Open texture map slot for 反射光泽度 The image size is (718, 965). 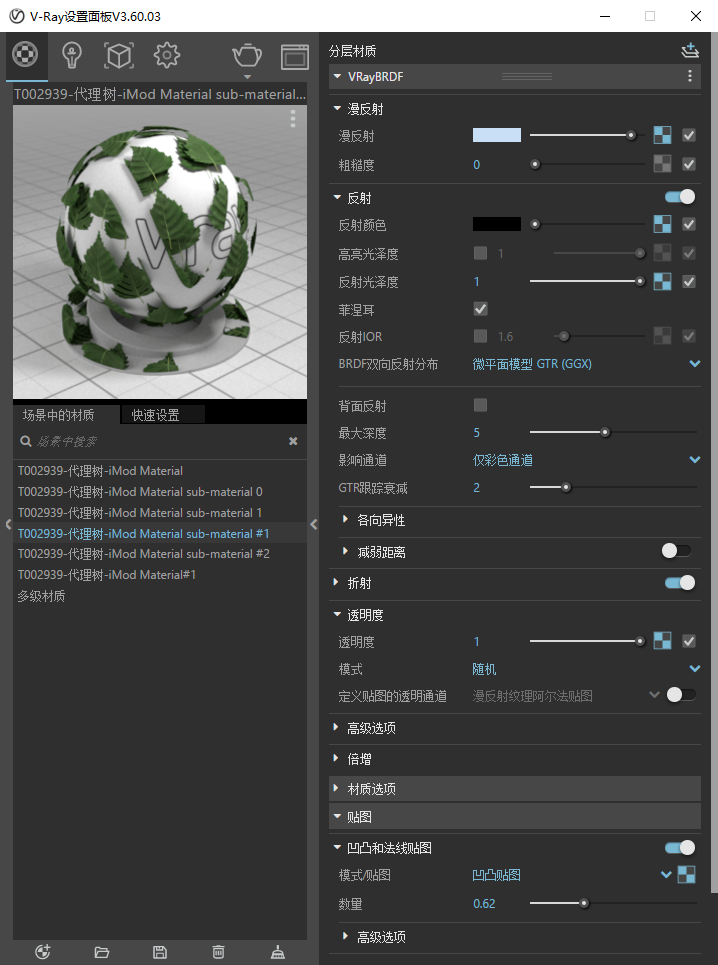(x=663, y=281)
